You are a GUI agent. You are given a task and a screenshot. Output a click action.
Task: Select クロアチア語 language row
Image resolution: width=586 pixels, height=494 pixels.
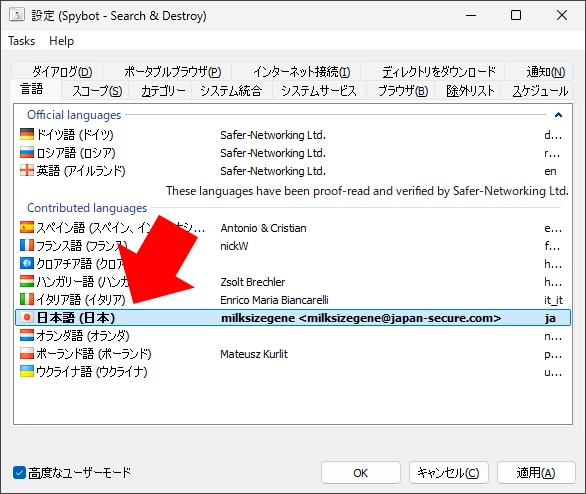[x=293, y=263]
